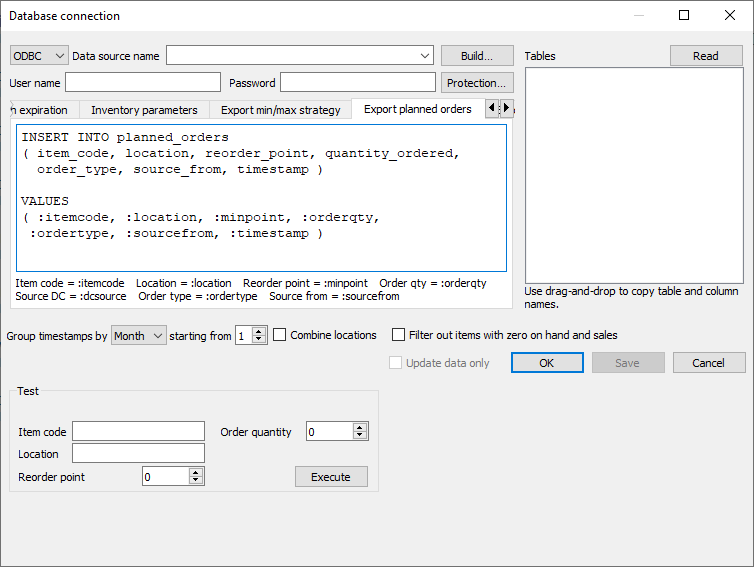Screen dimensions: 754x567
Task: Increase the Order quantity spinner
Action: pos(361,427)
